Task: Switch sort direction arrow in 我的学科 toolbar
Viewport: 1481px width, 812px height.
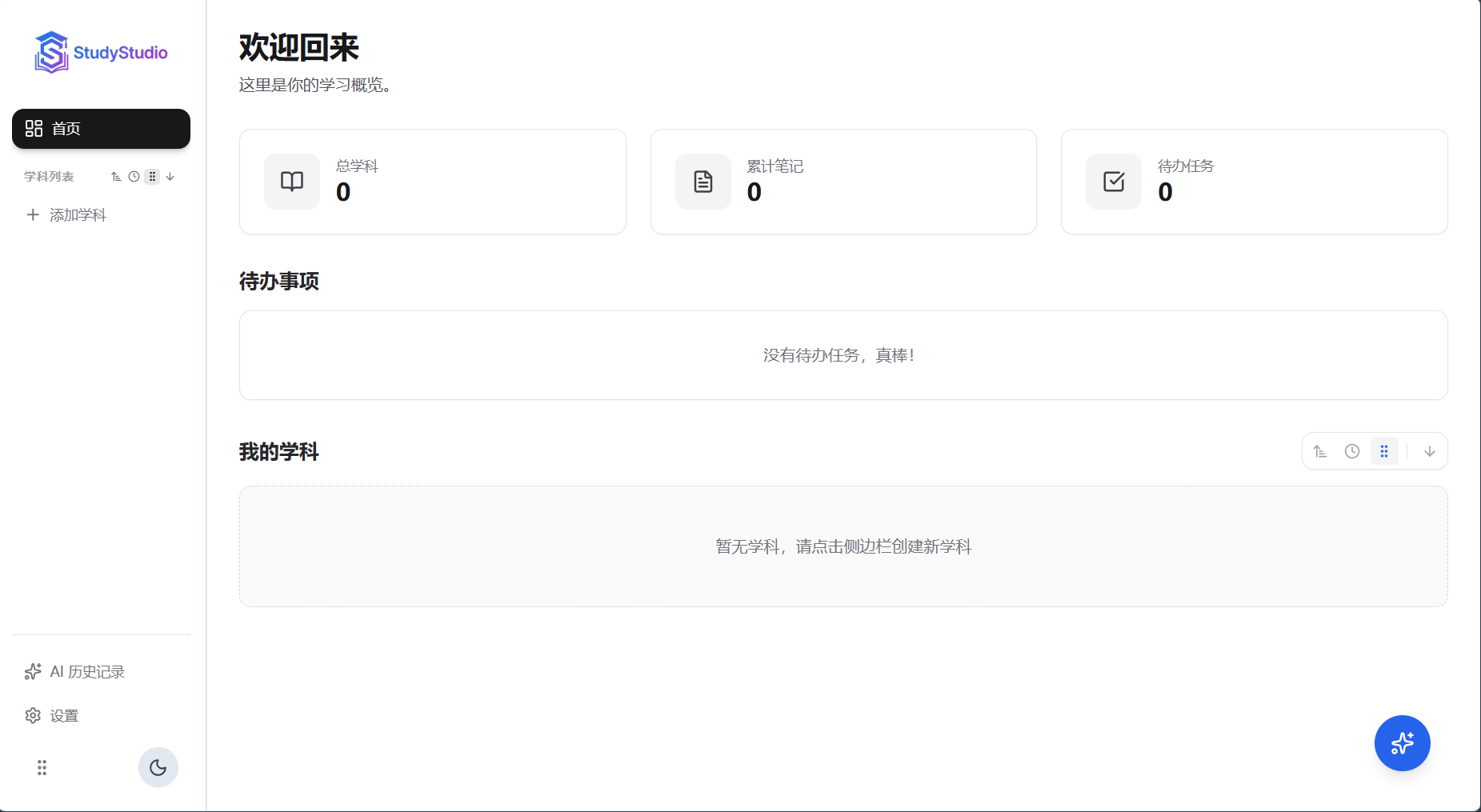Action: point(1430,451)
